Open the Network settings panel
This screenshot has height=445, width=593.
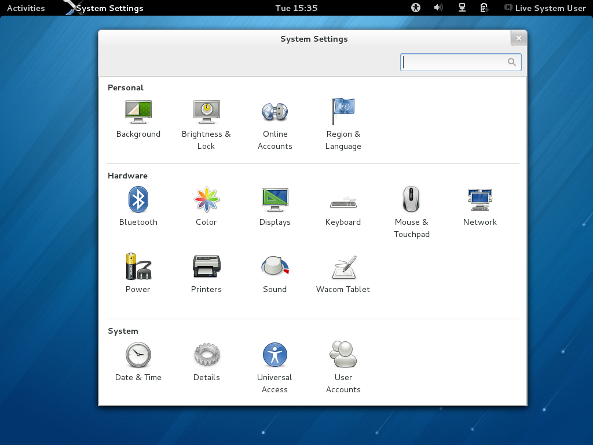tap(480, 206)
